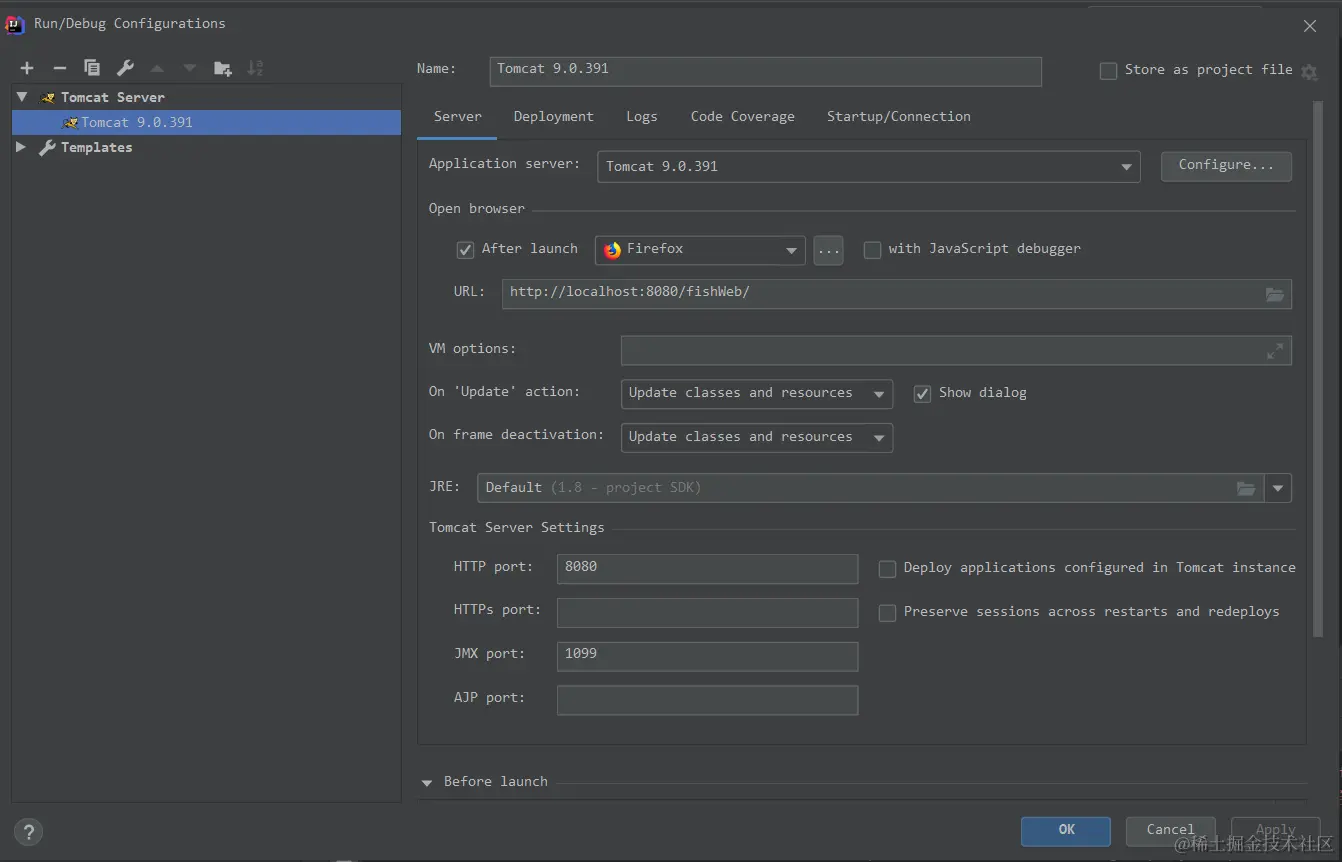1342x862 pixels.
Task: Open Firefox browser dropdown
Action: (700, 250)
